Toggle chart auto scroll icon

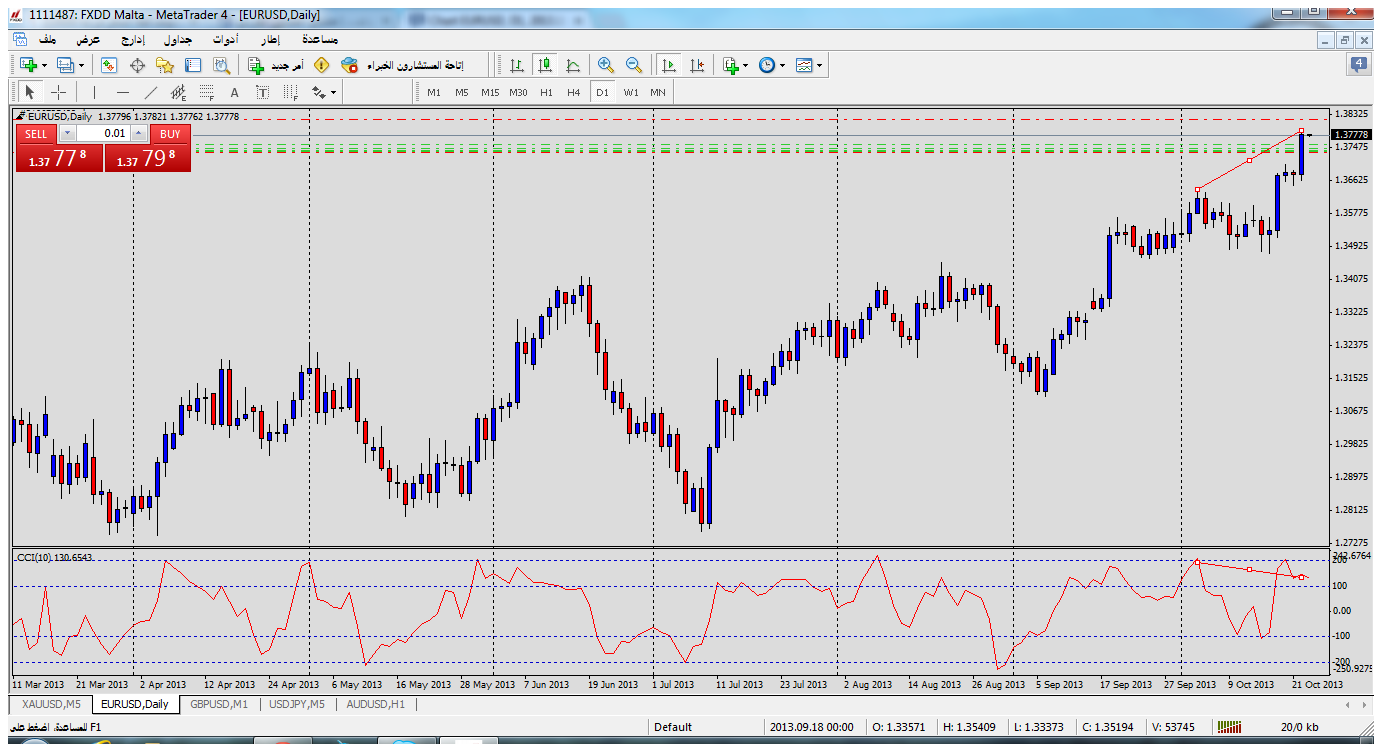(x=669, y=65)
